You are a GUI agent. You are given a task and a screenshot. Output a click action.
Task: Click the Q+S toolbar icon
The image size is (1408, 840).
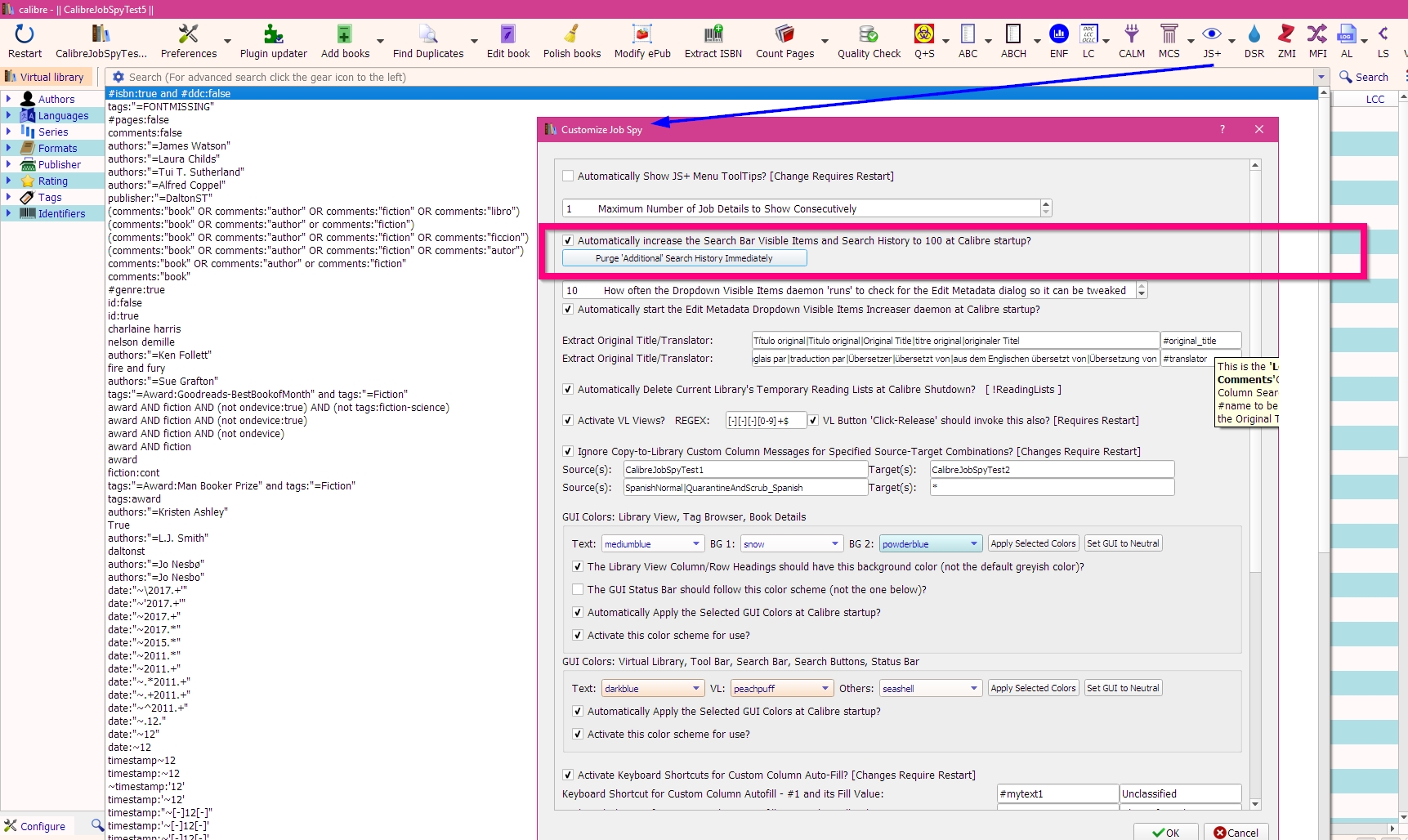[x=924, y=34]
